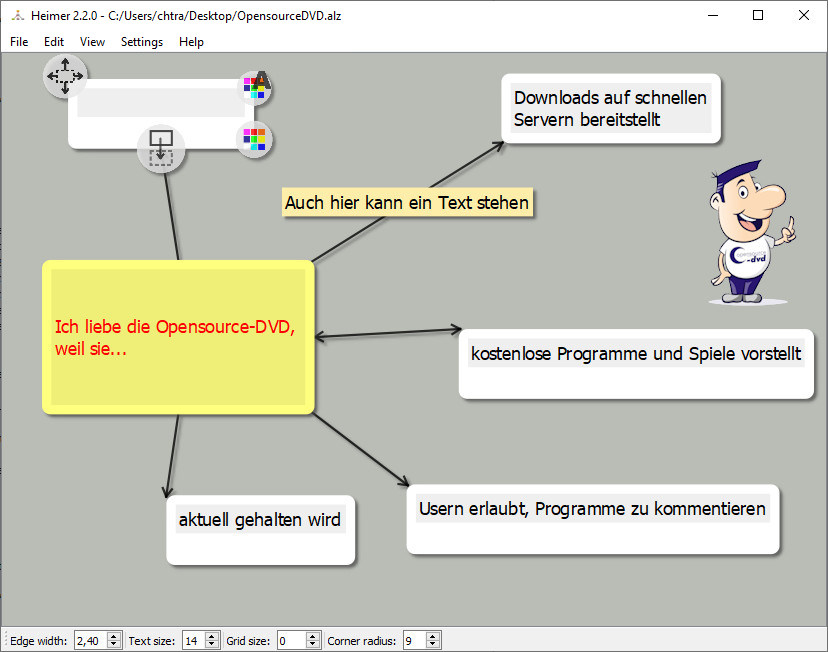Click the move node handle icon

click(65, 76)
